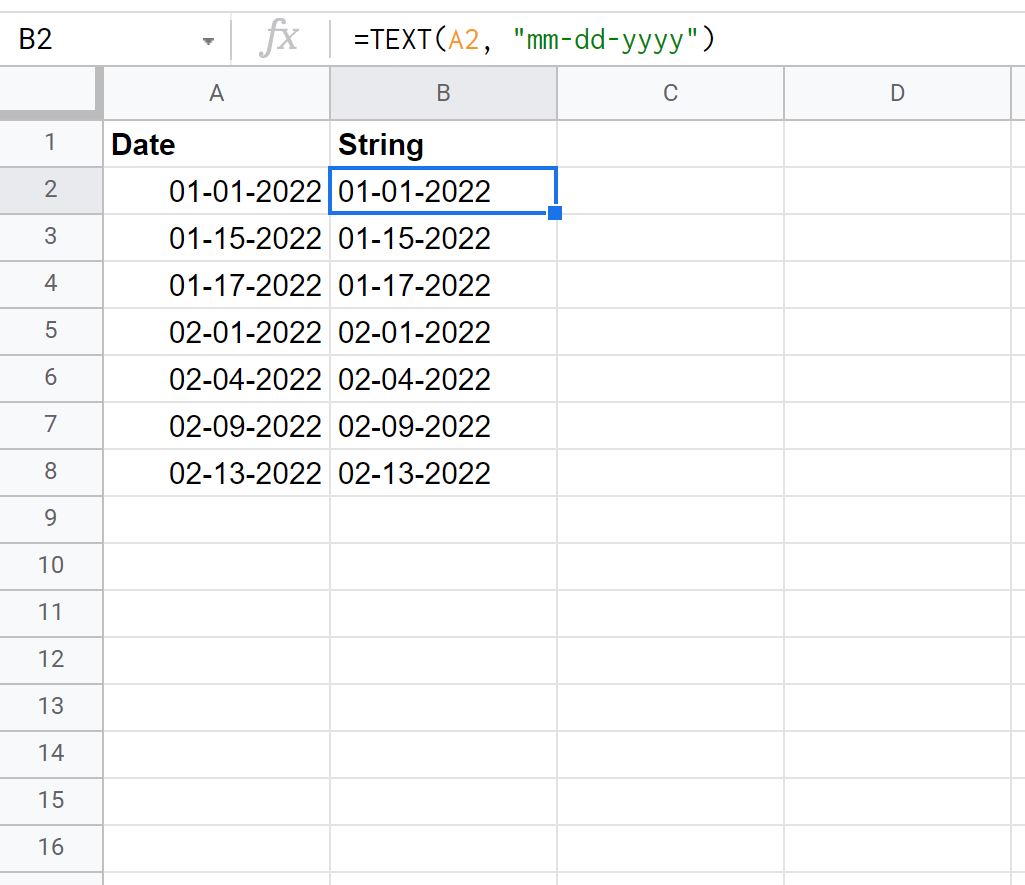
Task: Click the Date header cell
Action: [216, 144]
